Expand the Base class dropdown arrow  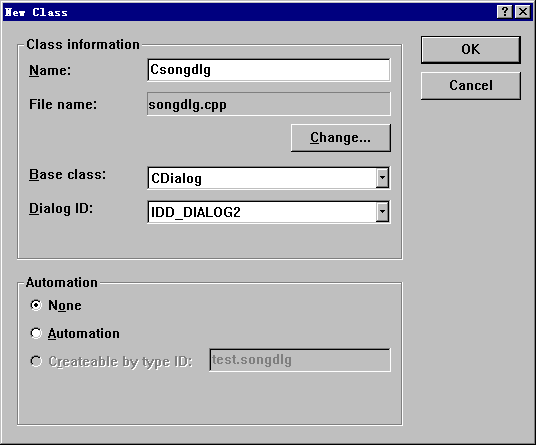click(382, 178)
